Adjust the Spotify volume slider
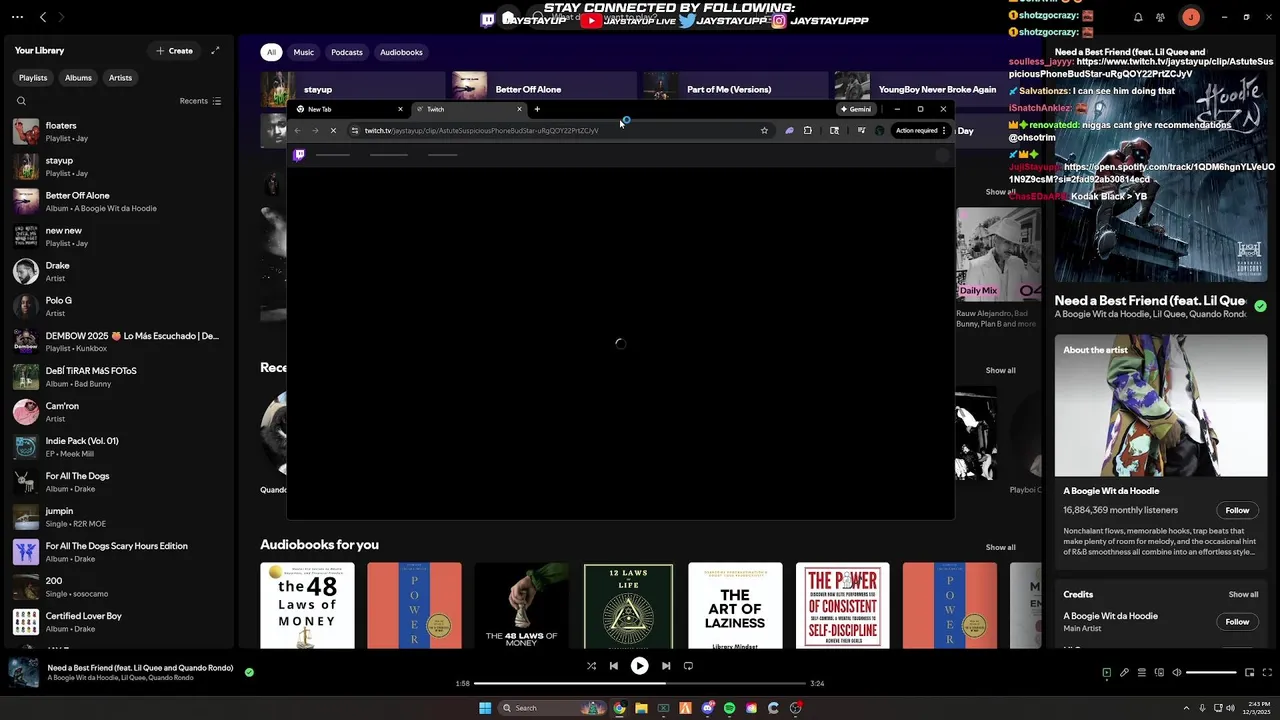 (1211, 673)
